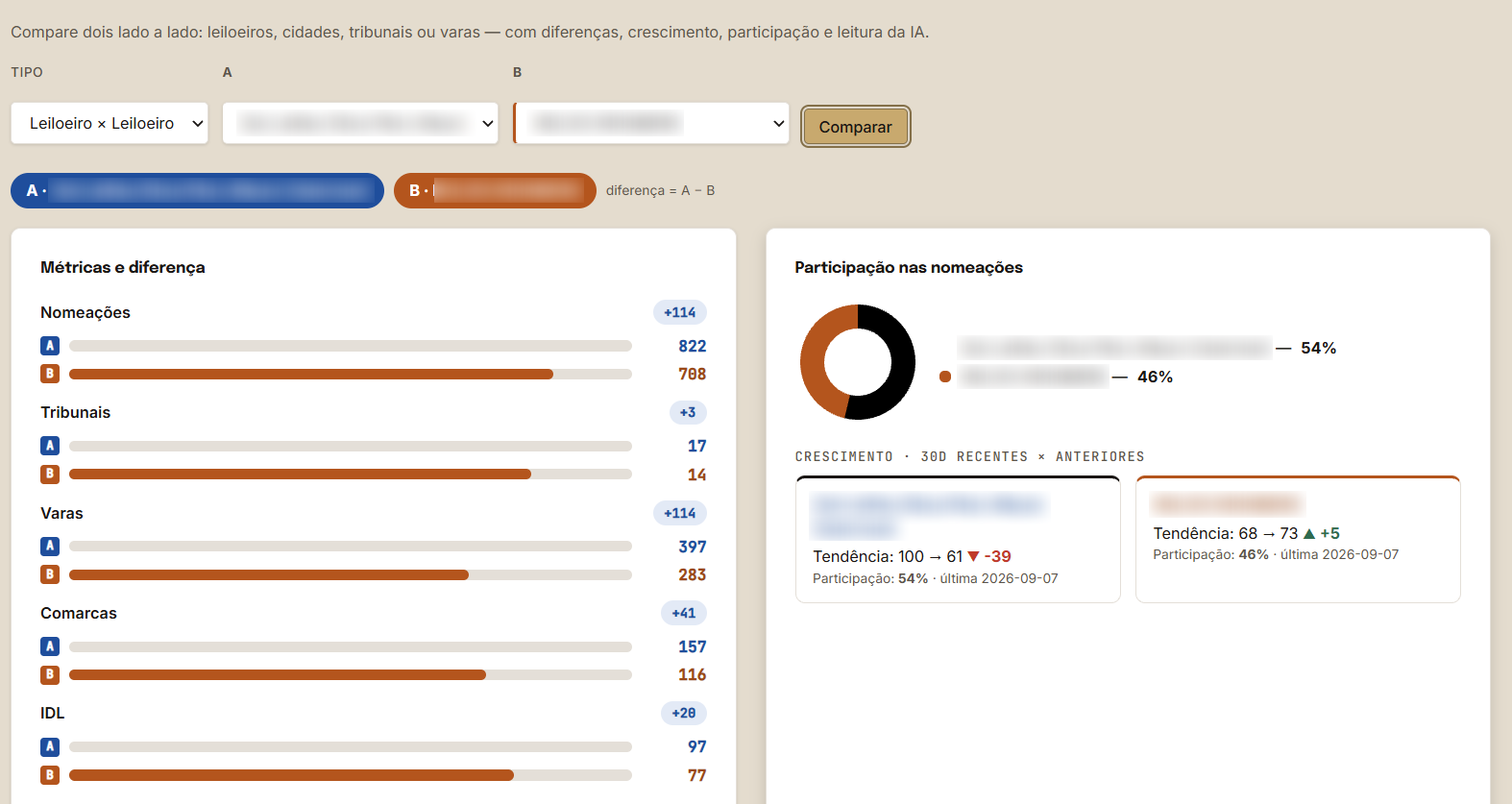Click the "Métricas e diferença" heading
Viewport: 1512px width, 804px height.
123,267
